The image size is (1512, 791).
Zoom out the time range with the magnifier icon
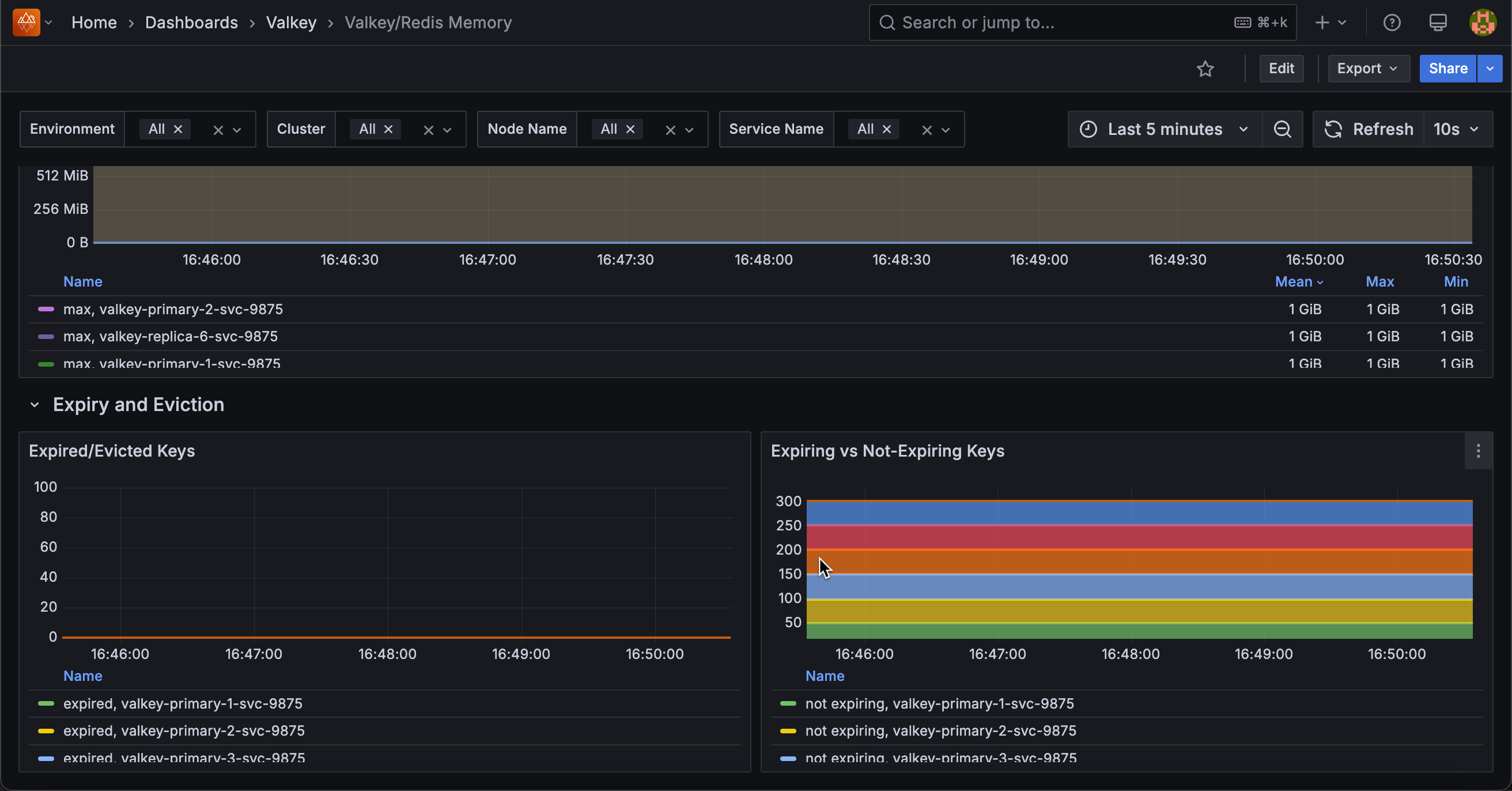pyautogui.click(x=1283, y=129)
